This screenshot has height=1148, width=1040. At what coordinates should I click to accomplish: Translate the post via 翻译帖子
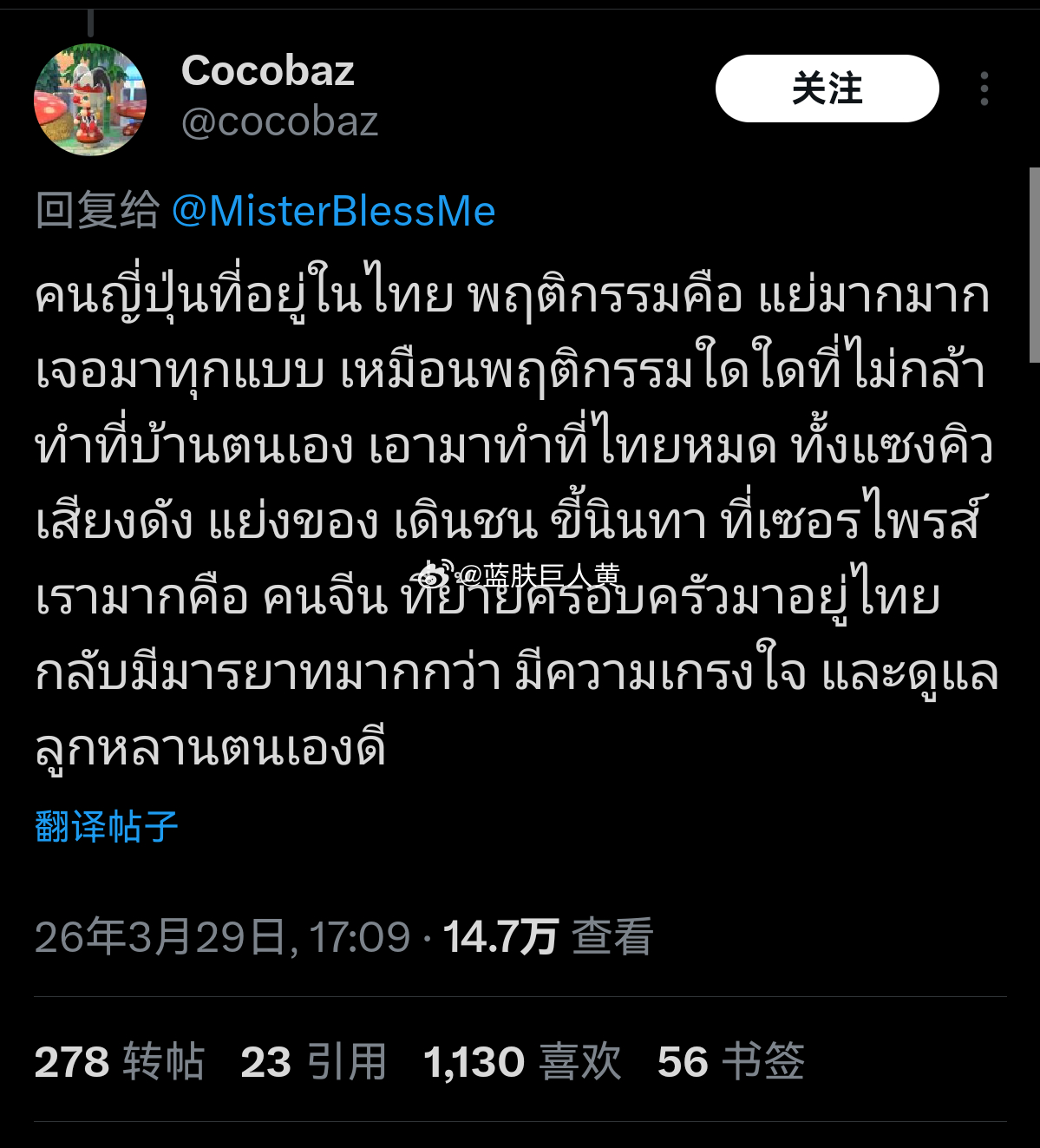coord(107,826)
